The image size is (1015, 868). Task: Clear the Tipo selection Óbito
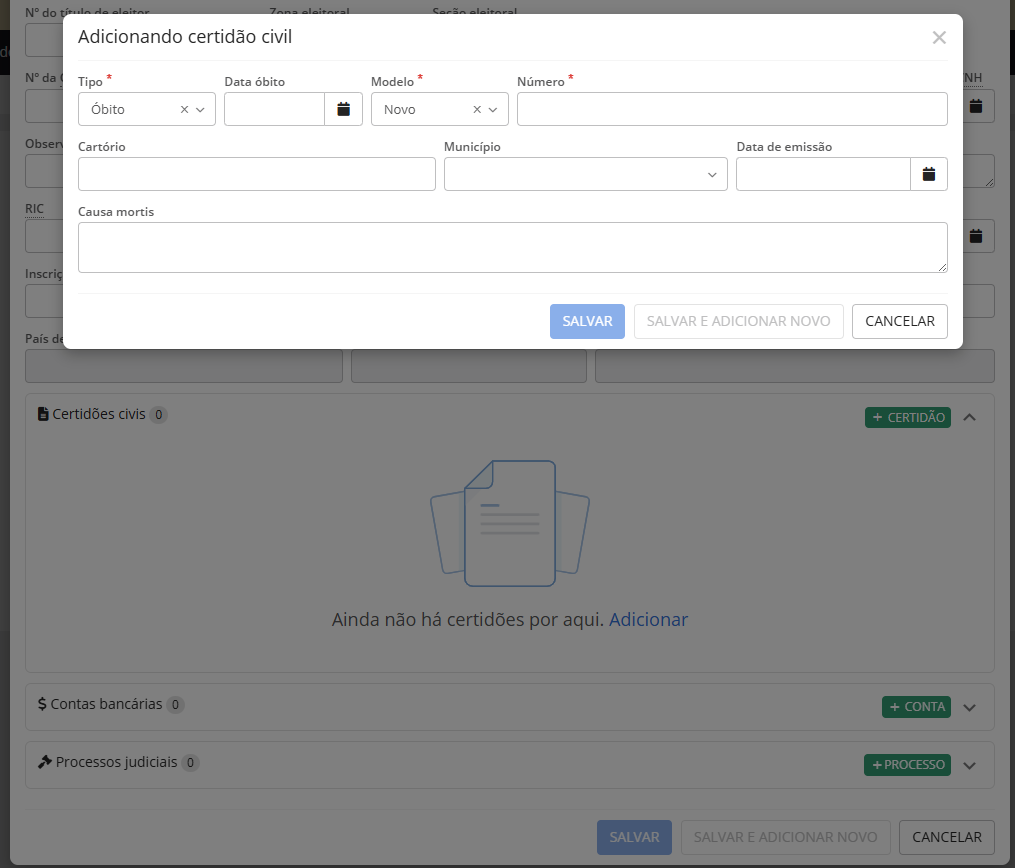pos(184,110)
